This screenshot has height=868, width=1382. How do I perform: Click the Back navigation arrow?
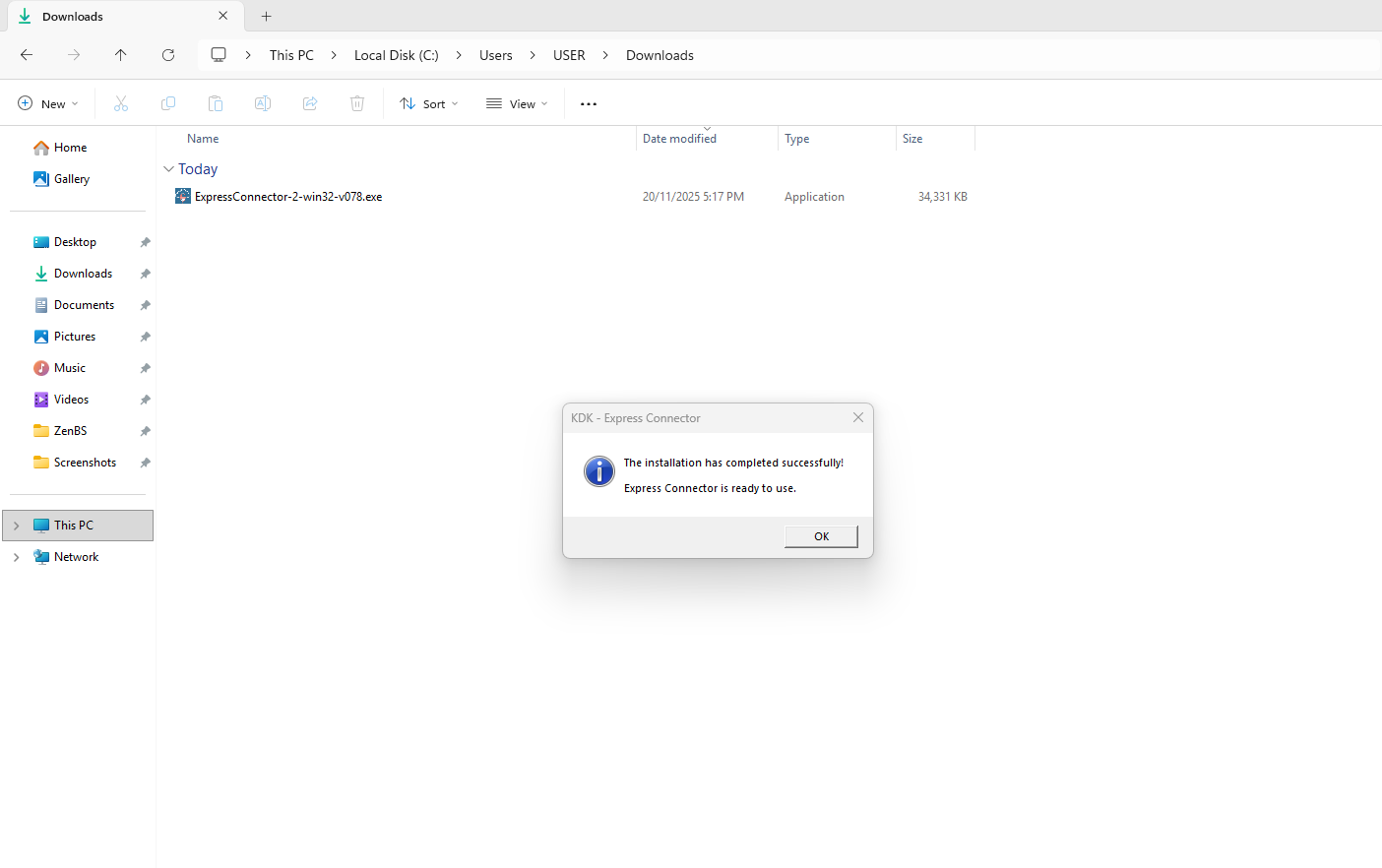tap(27, 55)
